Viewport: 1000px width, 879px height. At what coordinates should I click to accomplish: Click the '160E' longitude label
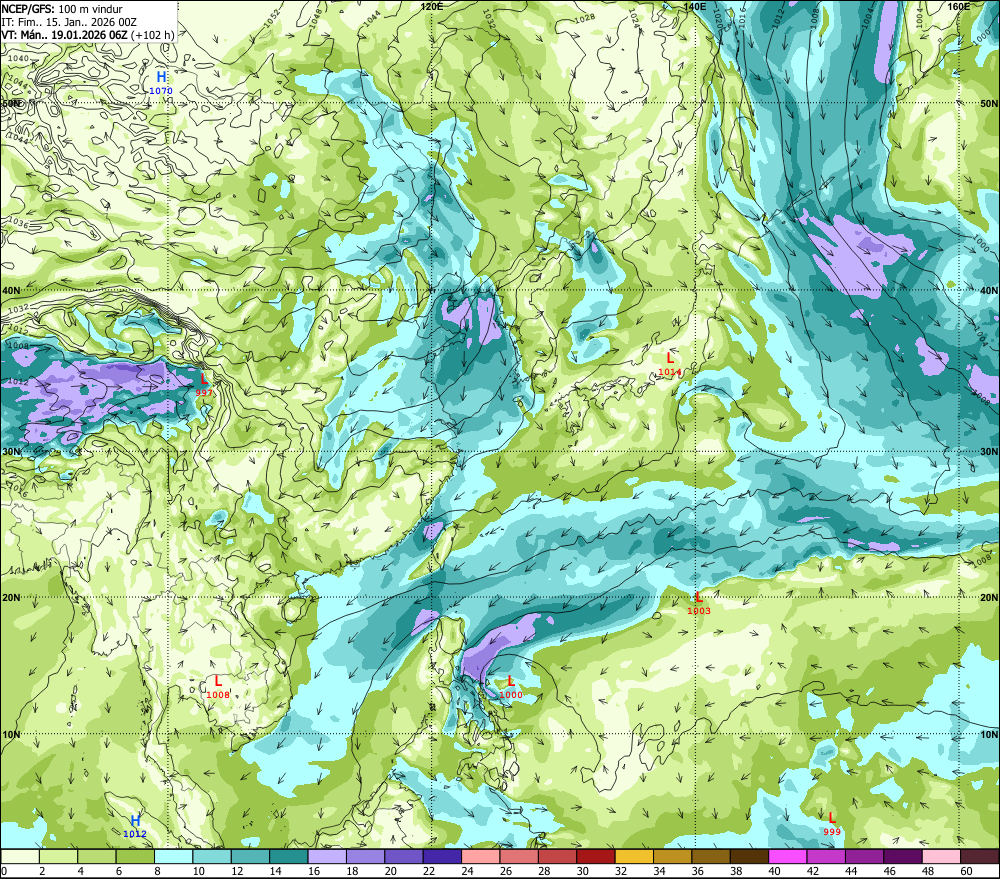959,6
